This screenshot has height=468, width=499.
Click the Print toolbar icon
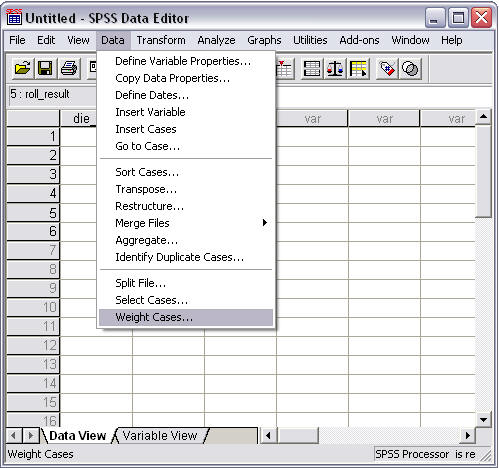pyautogui.click(x=69, y=69)
